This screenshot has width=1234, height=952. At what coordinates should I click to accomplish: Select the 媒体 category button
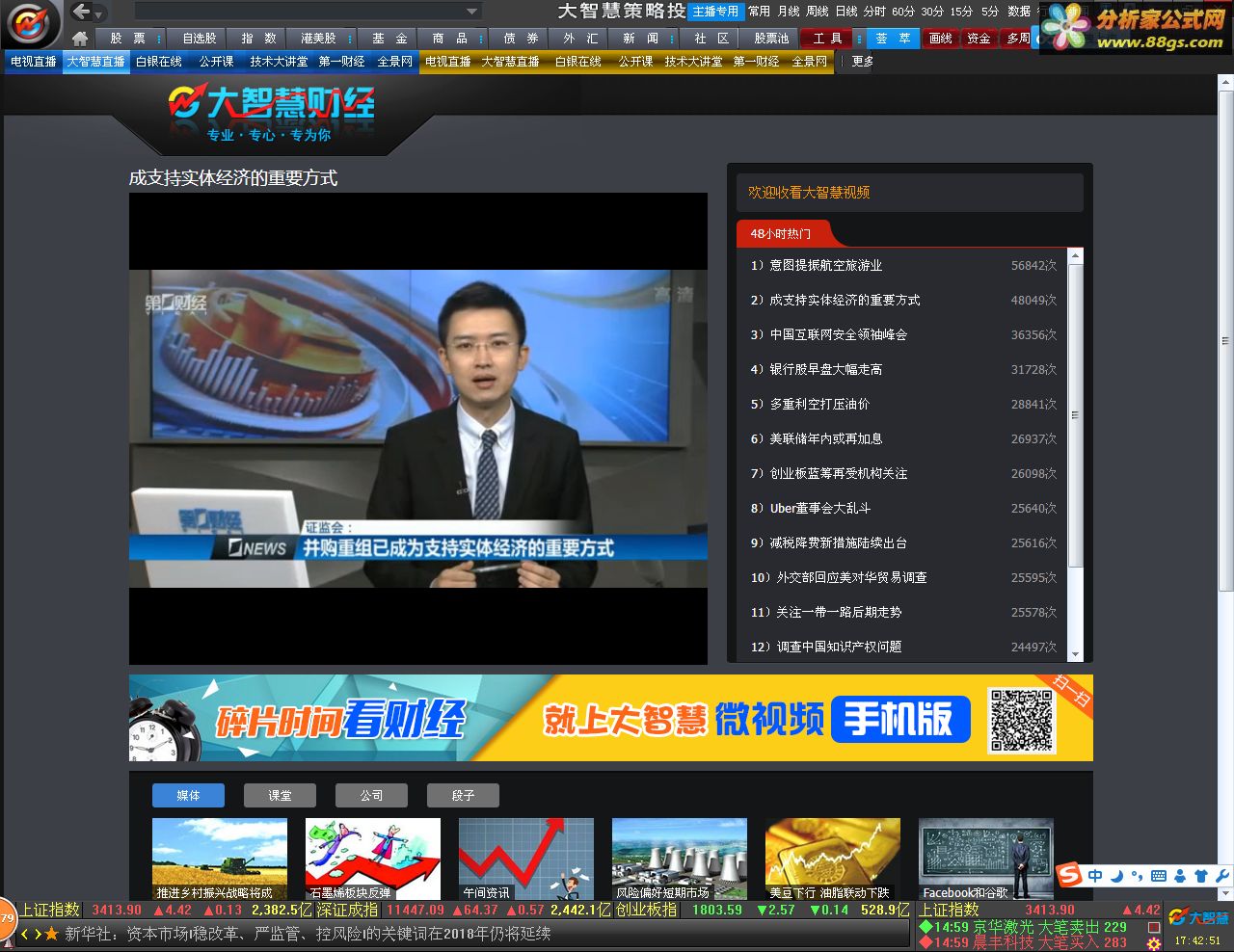[x=188, y=795]
